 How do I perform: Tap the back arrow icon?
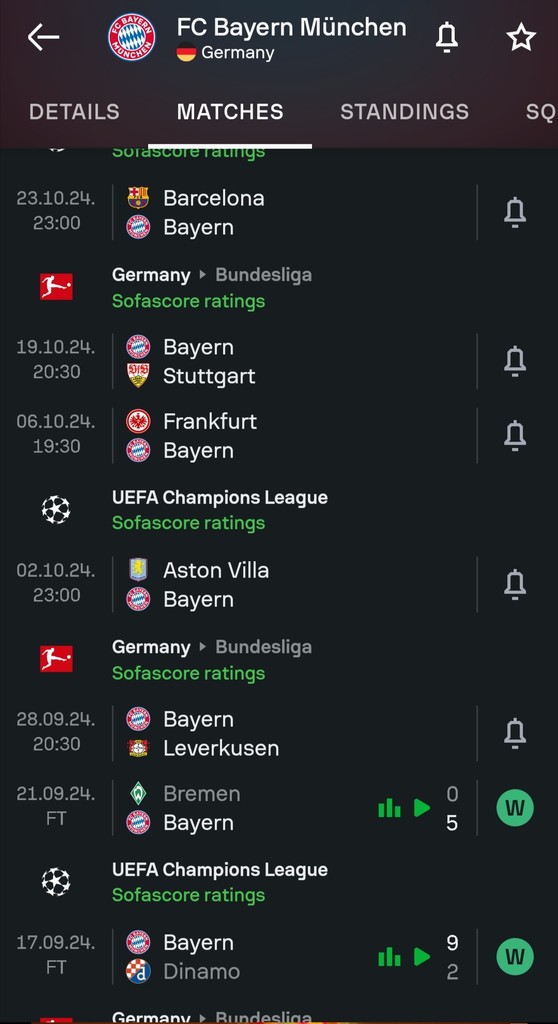pyautogui.click(x=43, y=38)
